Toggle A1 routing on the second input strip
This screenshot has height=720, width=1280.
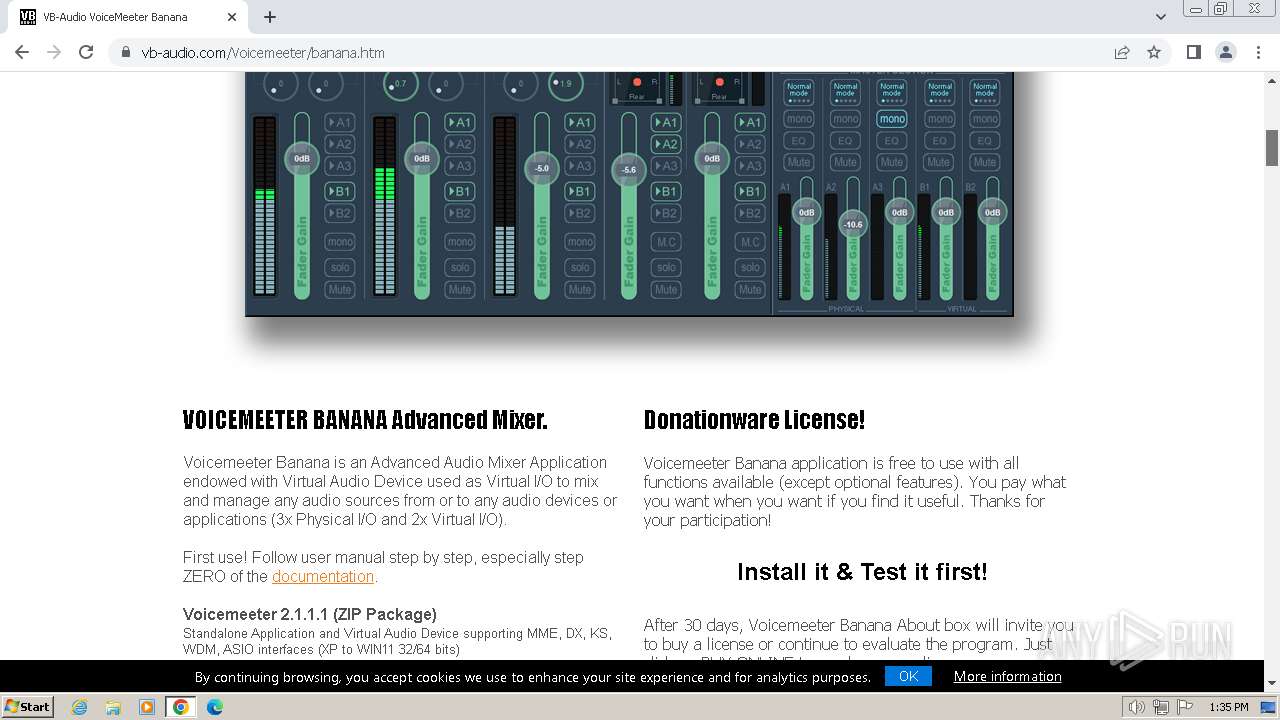pyautogui.click(x=460, y=123)
